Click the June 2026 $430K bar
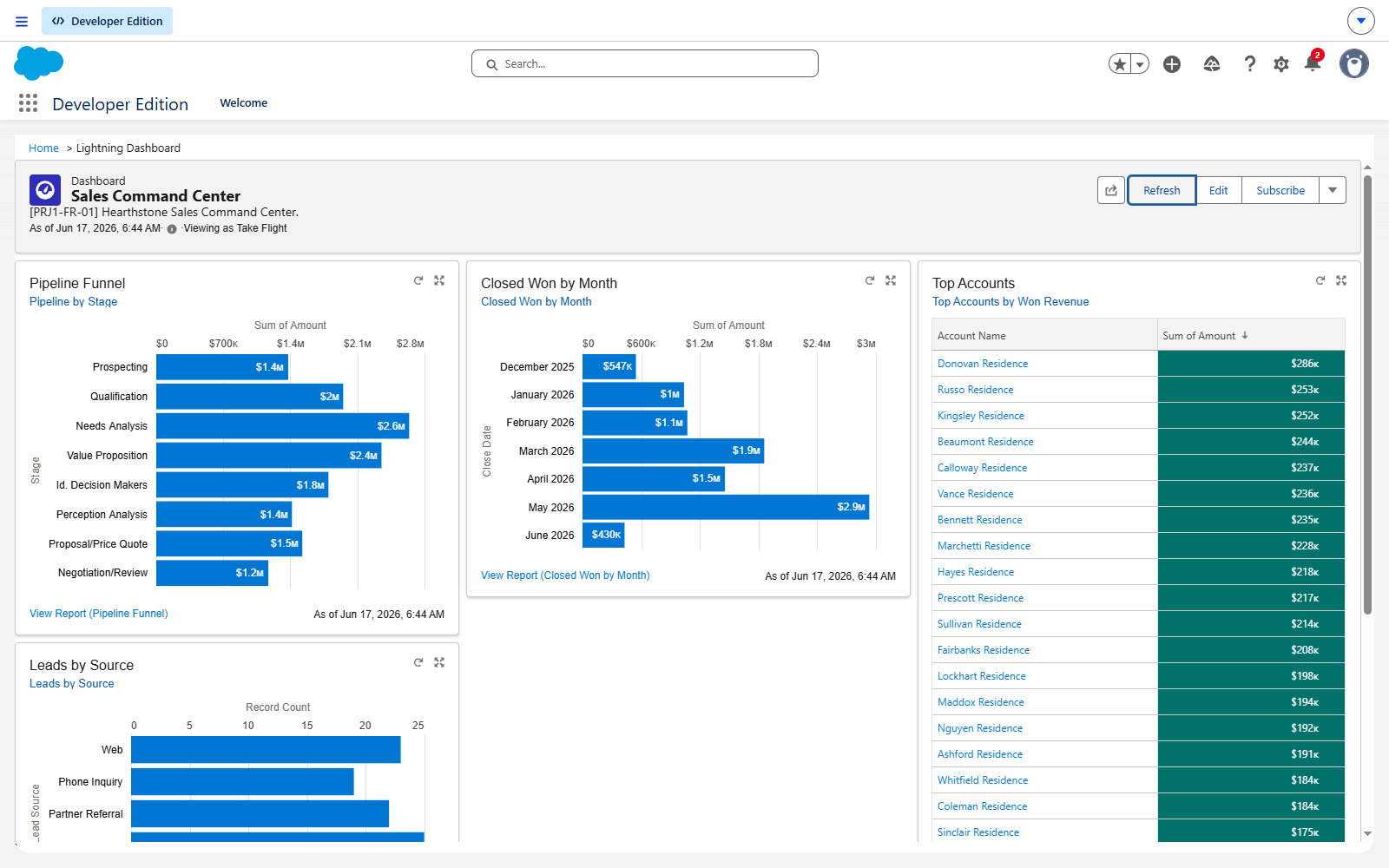 [x=603, y=535]
